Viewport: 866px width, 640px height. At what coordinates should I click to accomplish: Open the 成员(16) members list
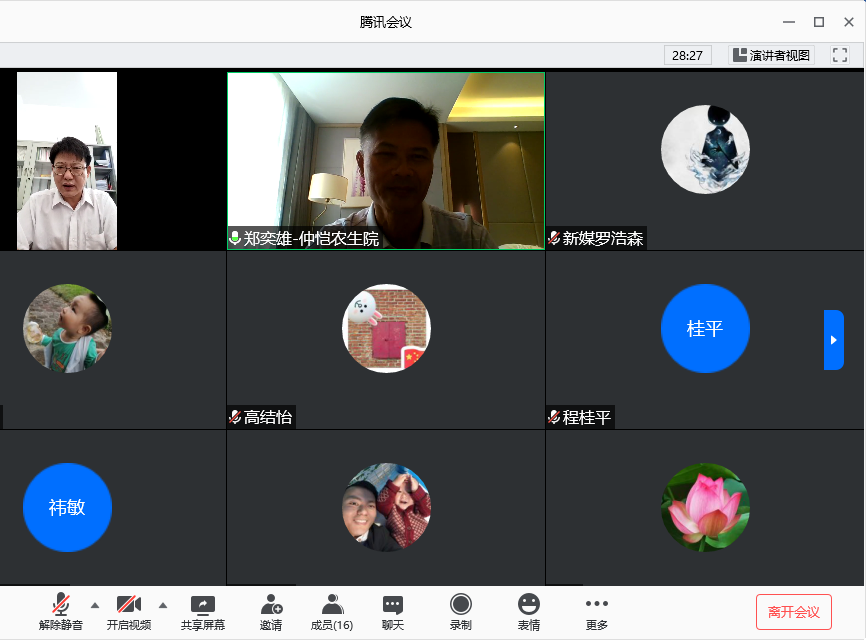point(332,605)
